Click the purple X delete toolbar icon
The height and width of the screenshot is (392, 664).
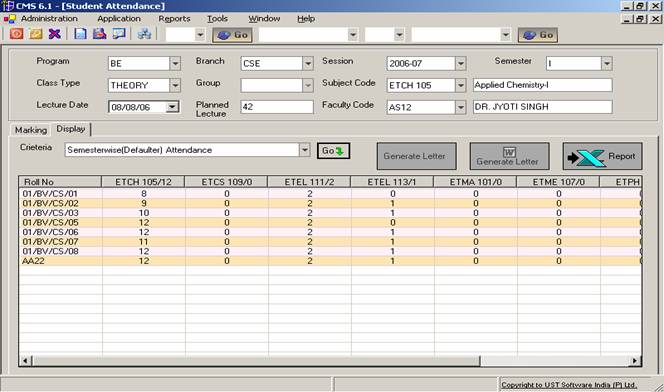(55, 34)
